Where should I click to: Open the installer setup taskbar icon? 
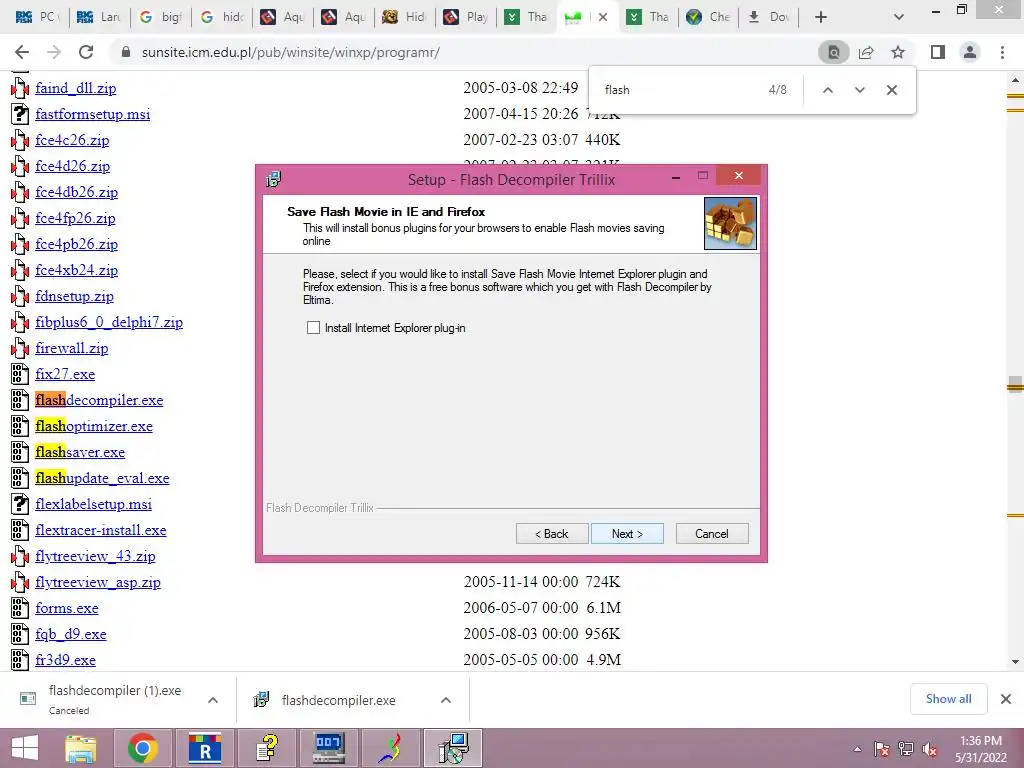453,748
